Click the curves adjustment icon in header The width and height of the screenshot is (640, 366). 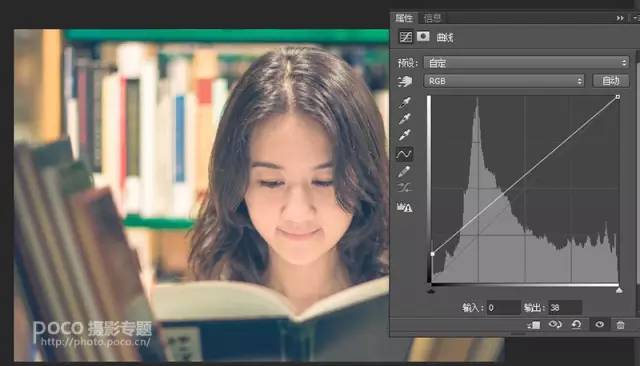(406, 37)
